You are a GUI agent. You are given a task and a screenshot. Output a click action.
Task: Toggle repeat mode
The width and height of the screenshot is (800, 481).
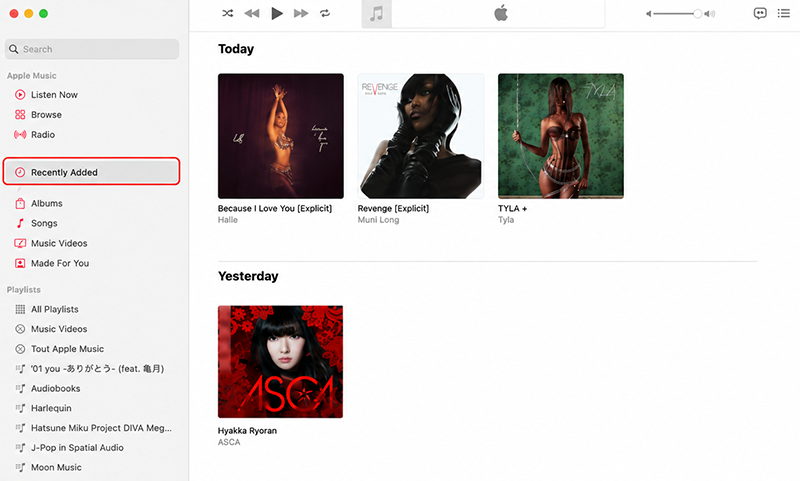(325, 13)
